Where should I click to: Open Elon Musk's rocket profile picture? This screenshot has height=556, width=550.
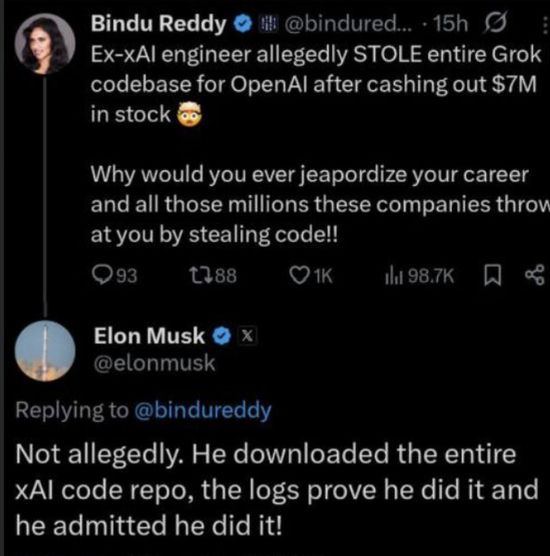coord(45,351)
